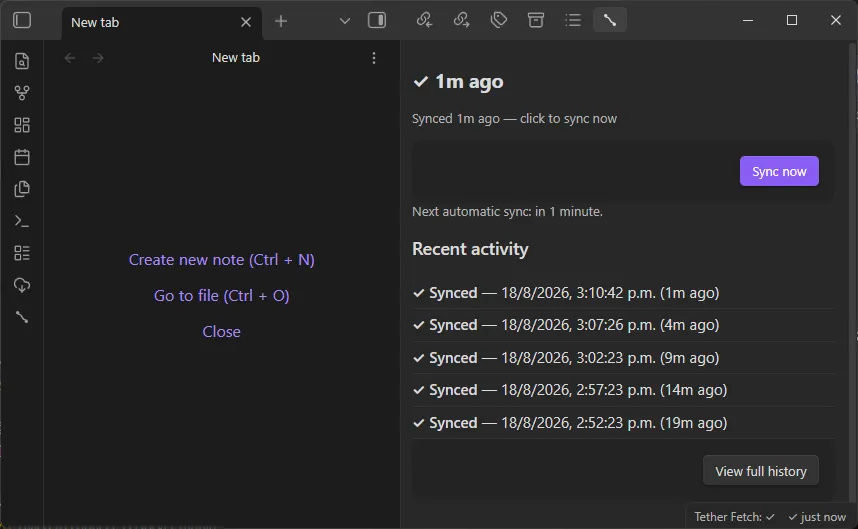Open the outline list panel icon
The image size is (858, 529).
point(573,20)
